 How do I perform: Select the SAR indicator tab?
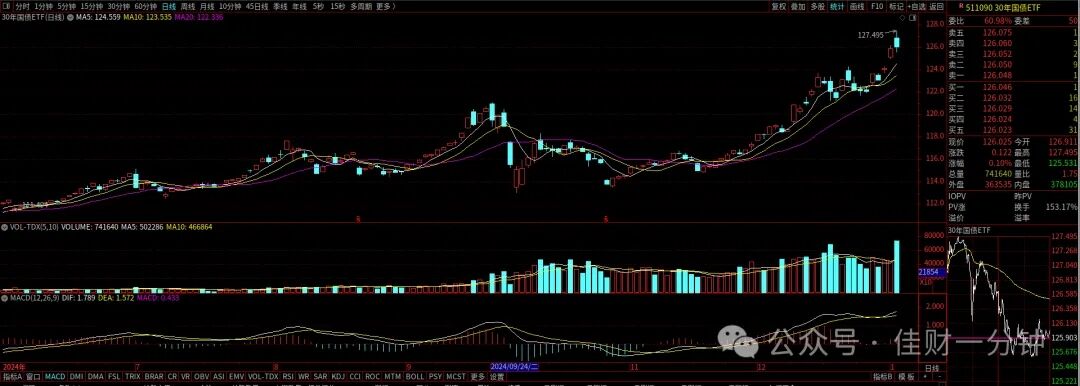click(320, 376)
